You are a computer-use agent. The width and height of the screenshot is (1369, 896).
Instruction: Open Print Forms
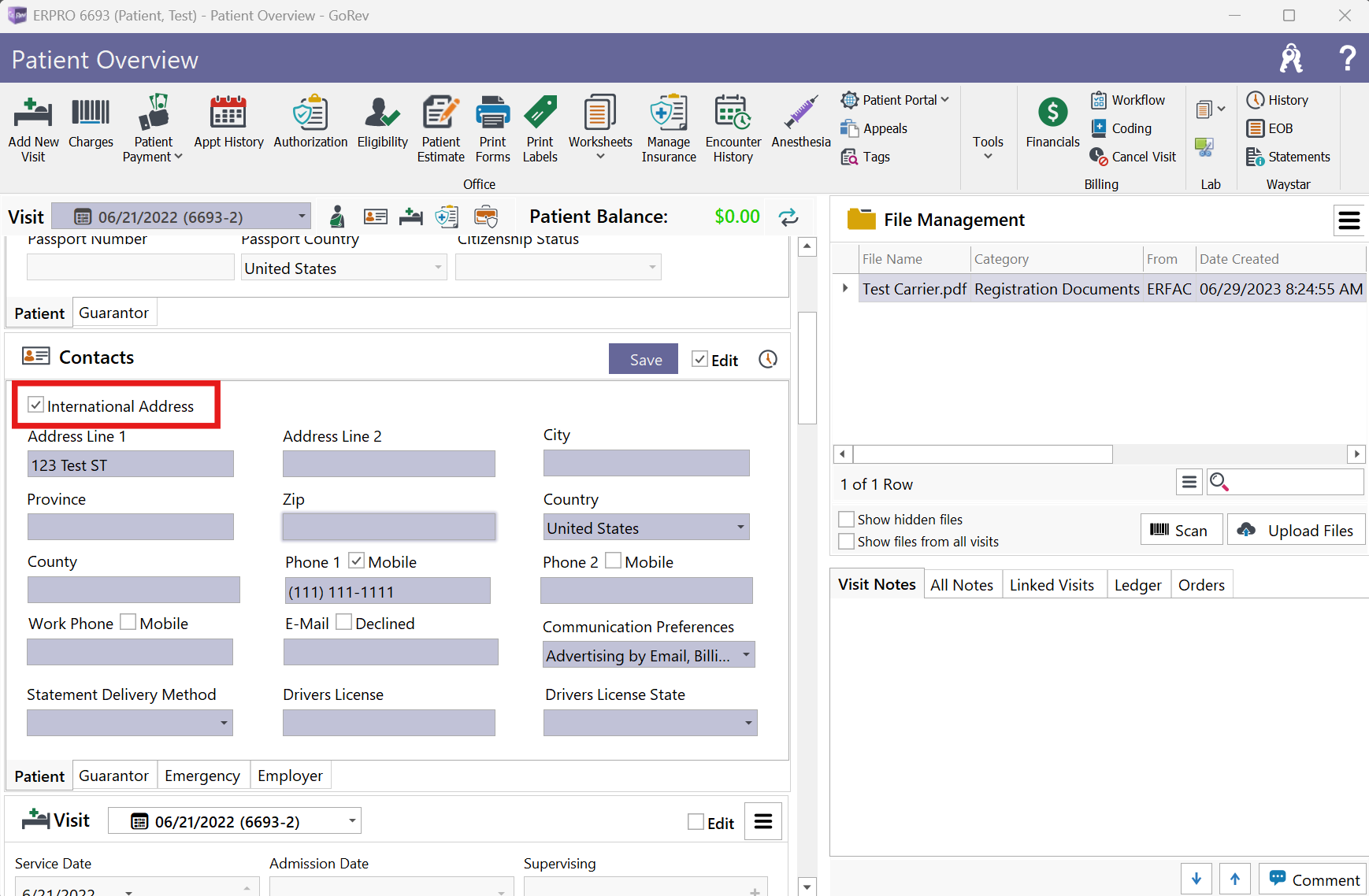(492, 128)
